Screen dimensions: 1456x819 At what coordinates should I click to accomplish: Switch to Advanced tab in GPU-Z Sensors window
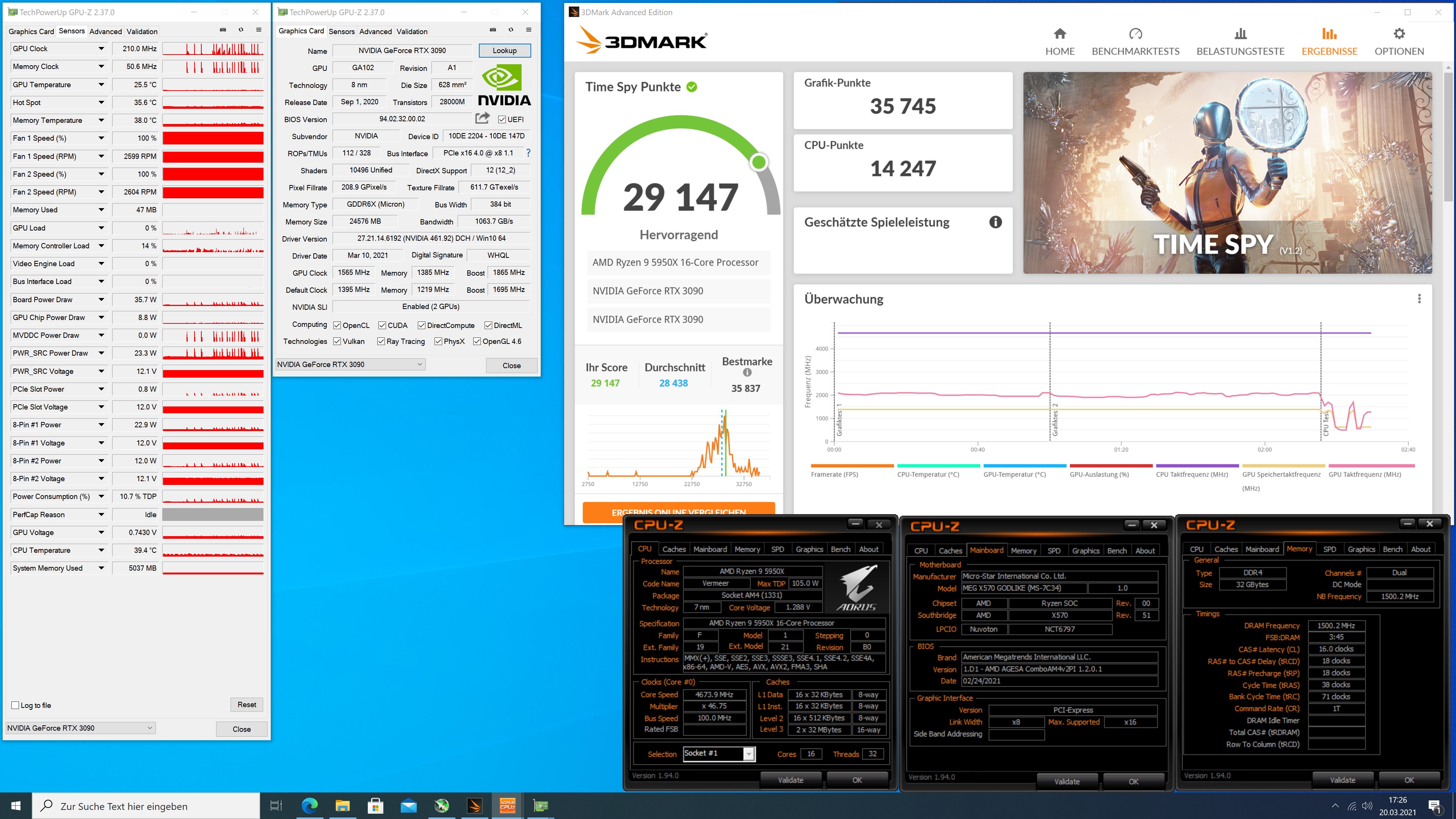[x=106, y=31]
